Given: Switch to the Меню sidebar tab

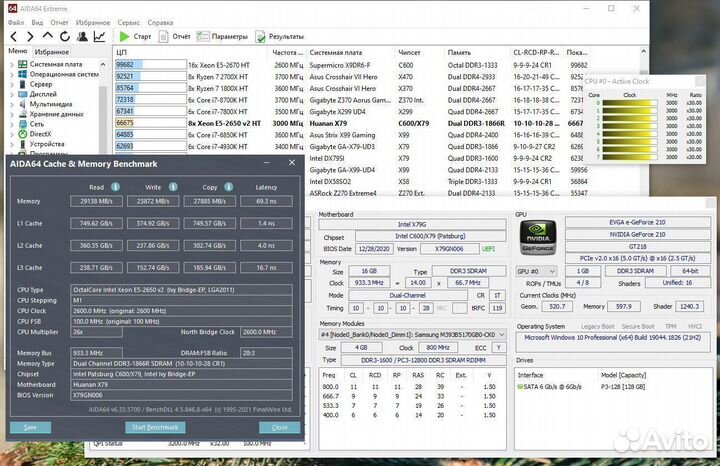Looking at the screenshot, I should coord(18,51).
